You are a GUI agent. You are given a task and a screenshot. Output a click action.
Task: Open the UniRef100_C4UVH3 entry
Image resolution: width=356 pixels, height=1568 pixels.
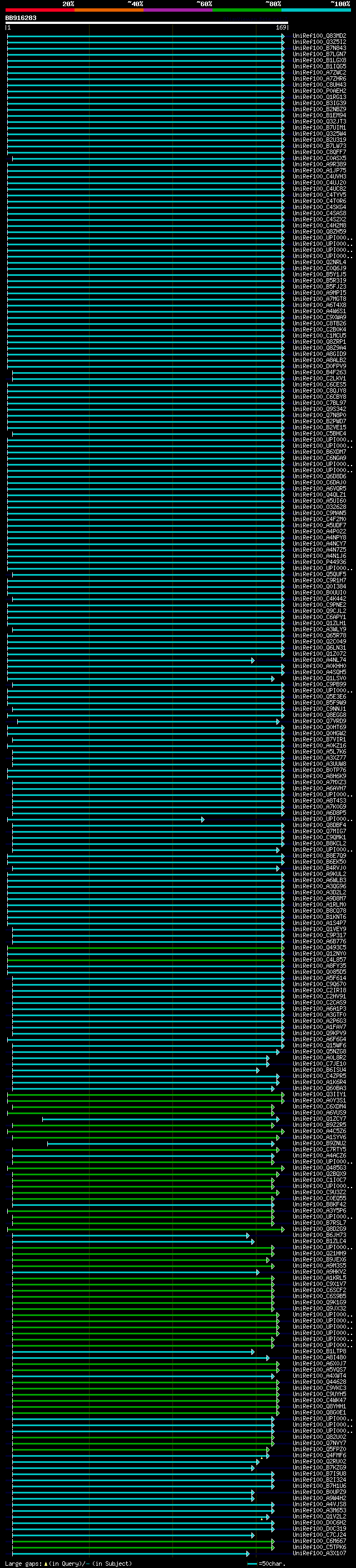[319, 176]
